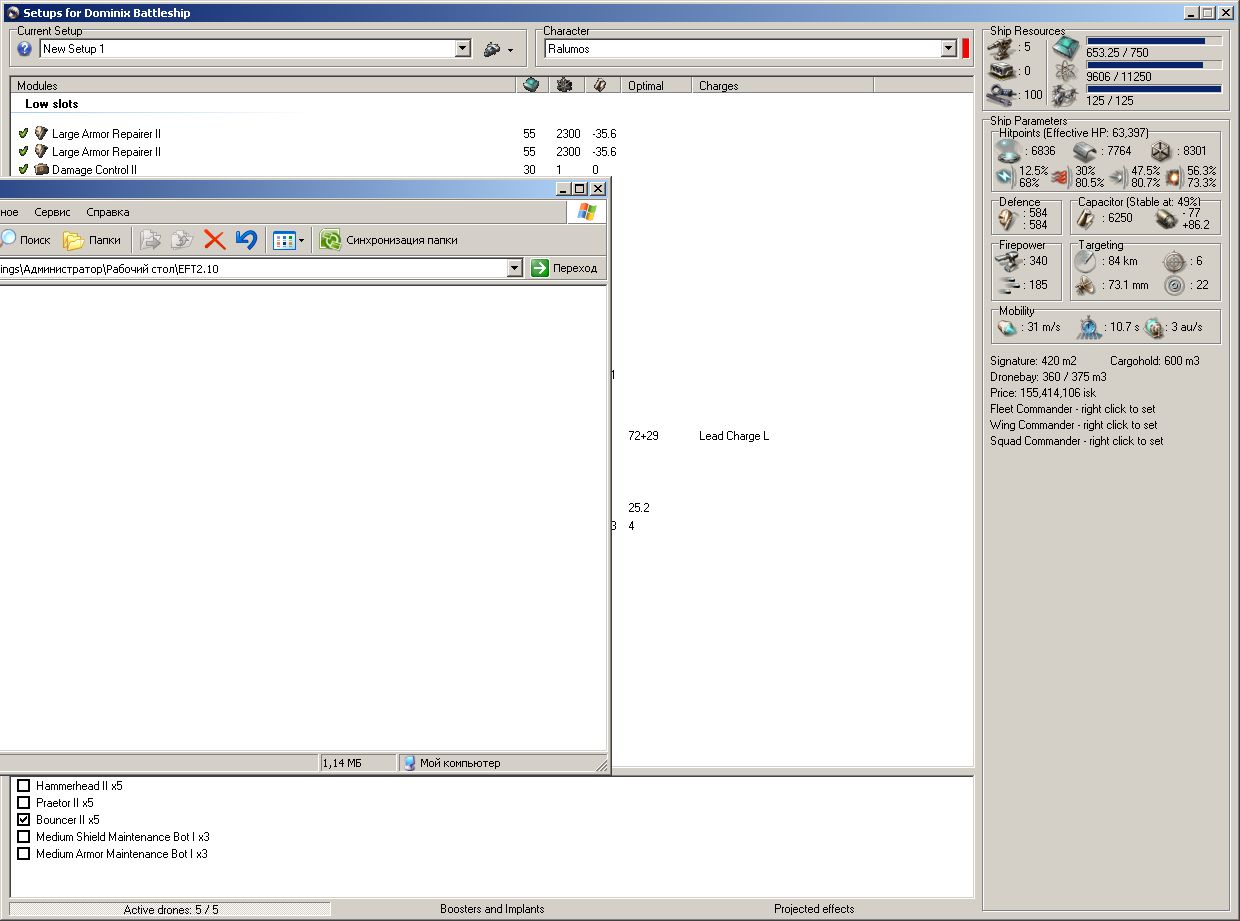Click the Optimal column header

pos(656,86)
